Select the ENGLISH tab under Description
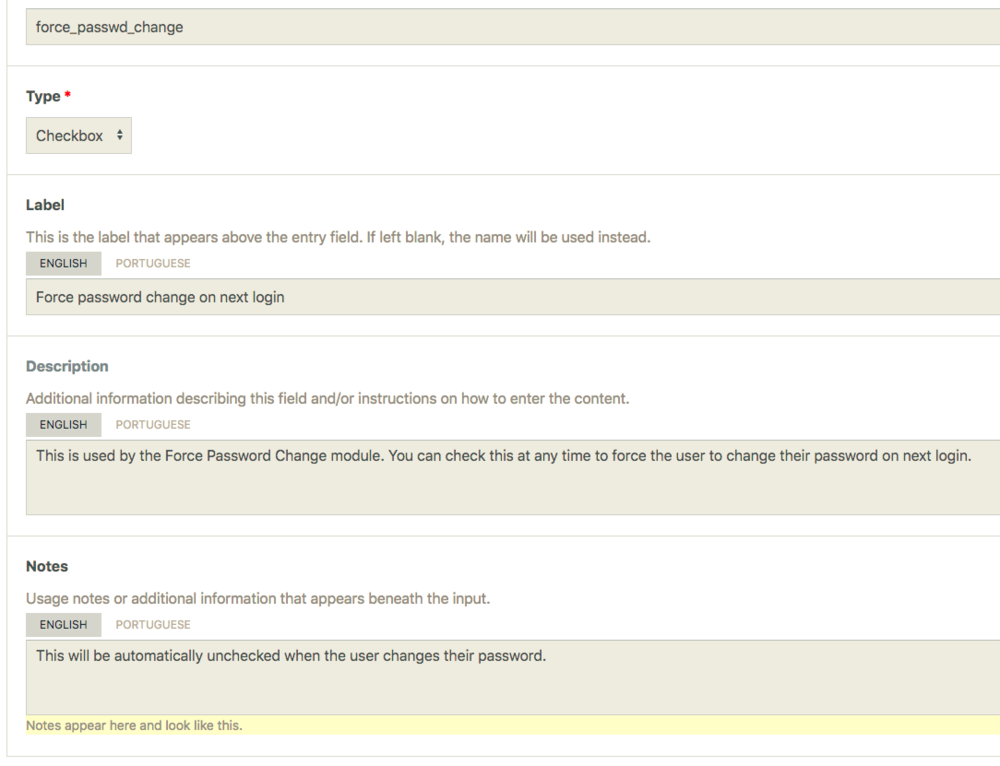Viewport: 1000px width, 766px height. coord(64,424)
